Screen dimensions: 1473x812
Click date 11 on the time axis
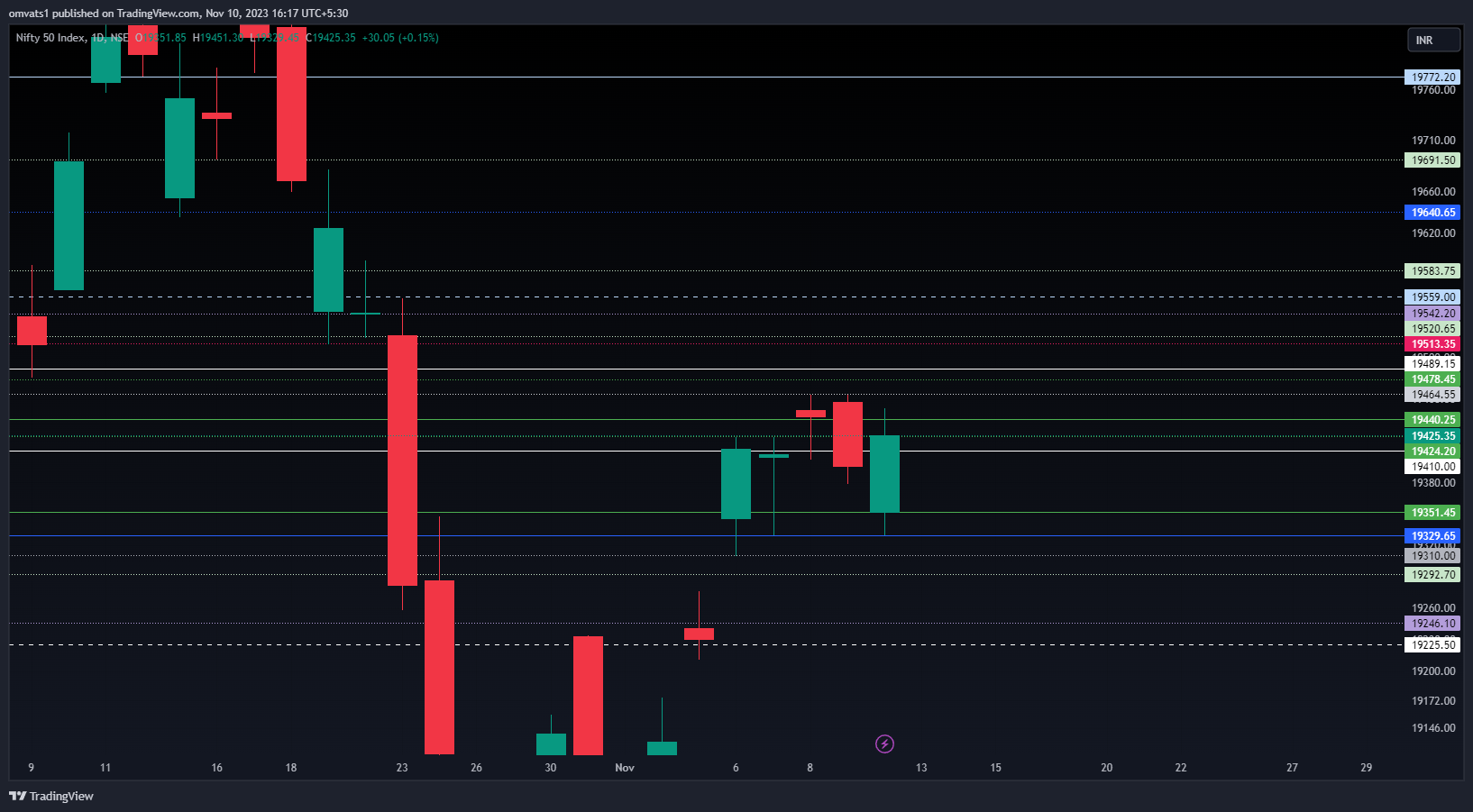point(105,768)
